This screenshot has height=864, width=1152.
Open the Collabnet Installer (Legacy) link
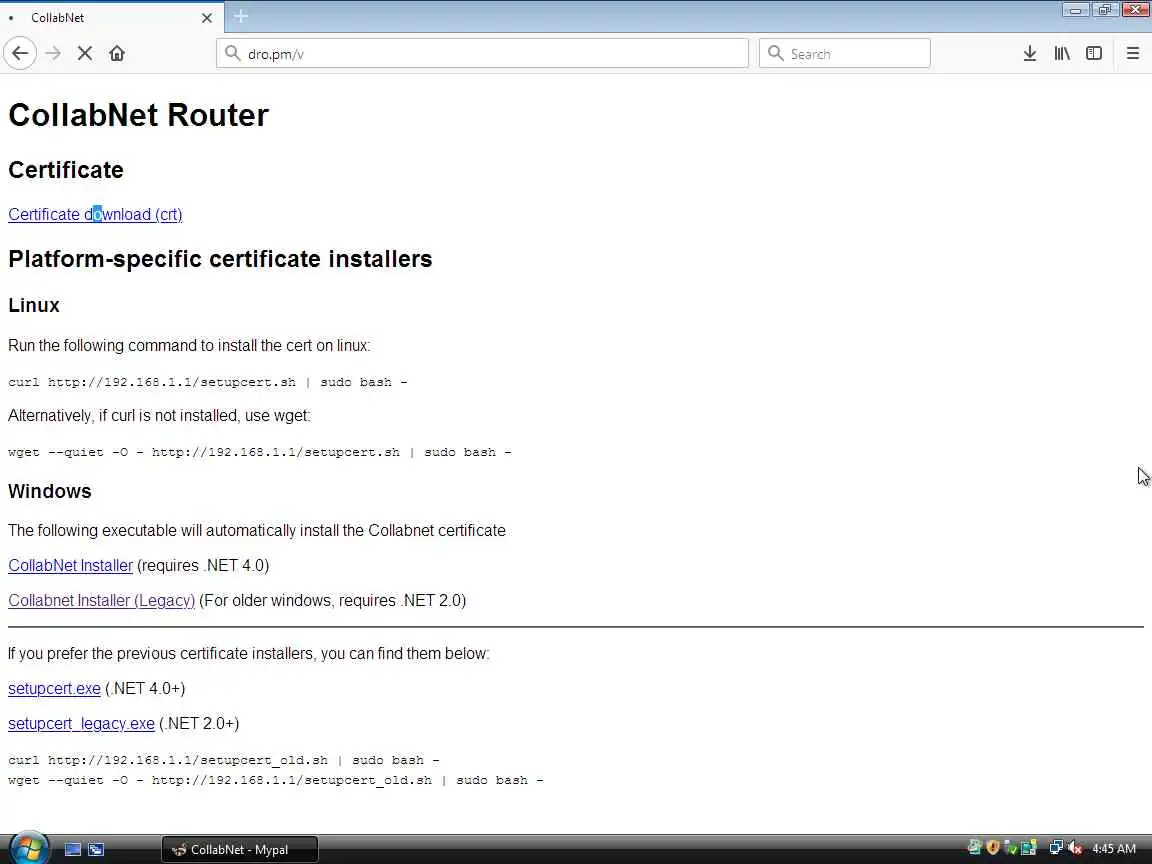[101, 601]
